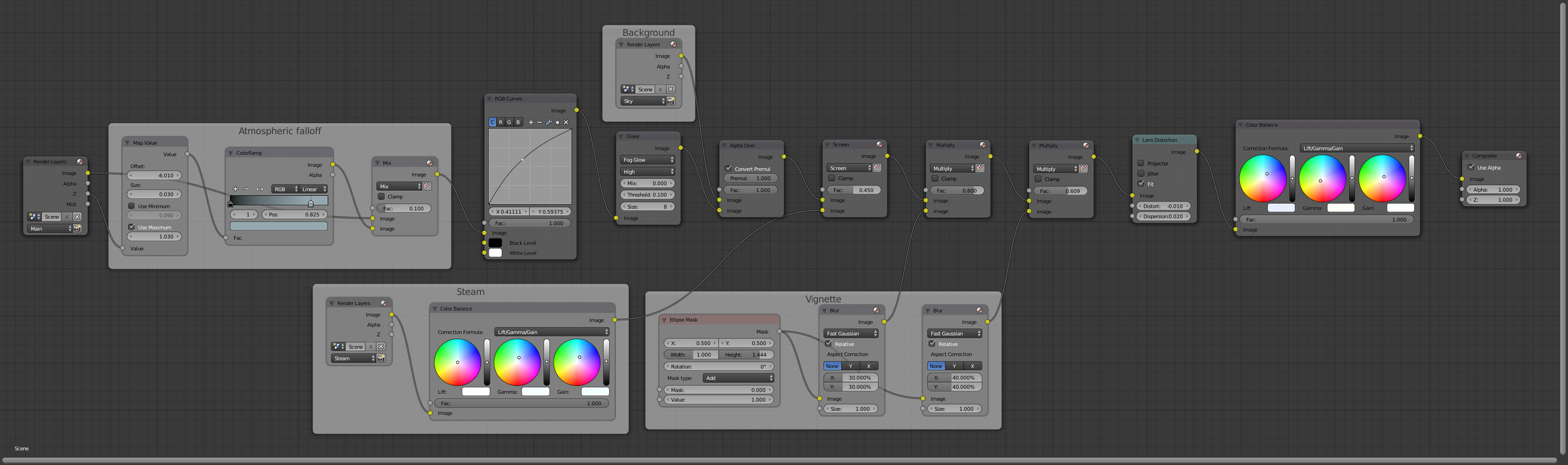
Task: Select X aspect correction in Blur node with 40.000%
Action: (973, 366)
